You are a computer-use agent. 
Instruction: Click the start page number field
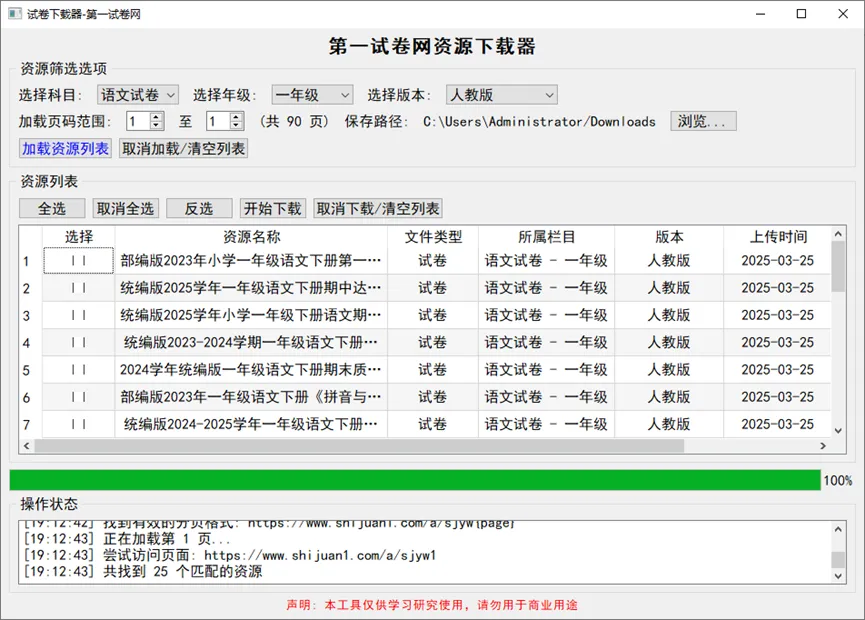(x=138, y=121)
